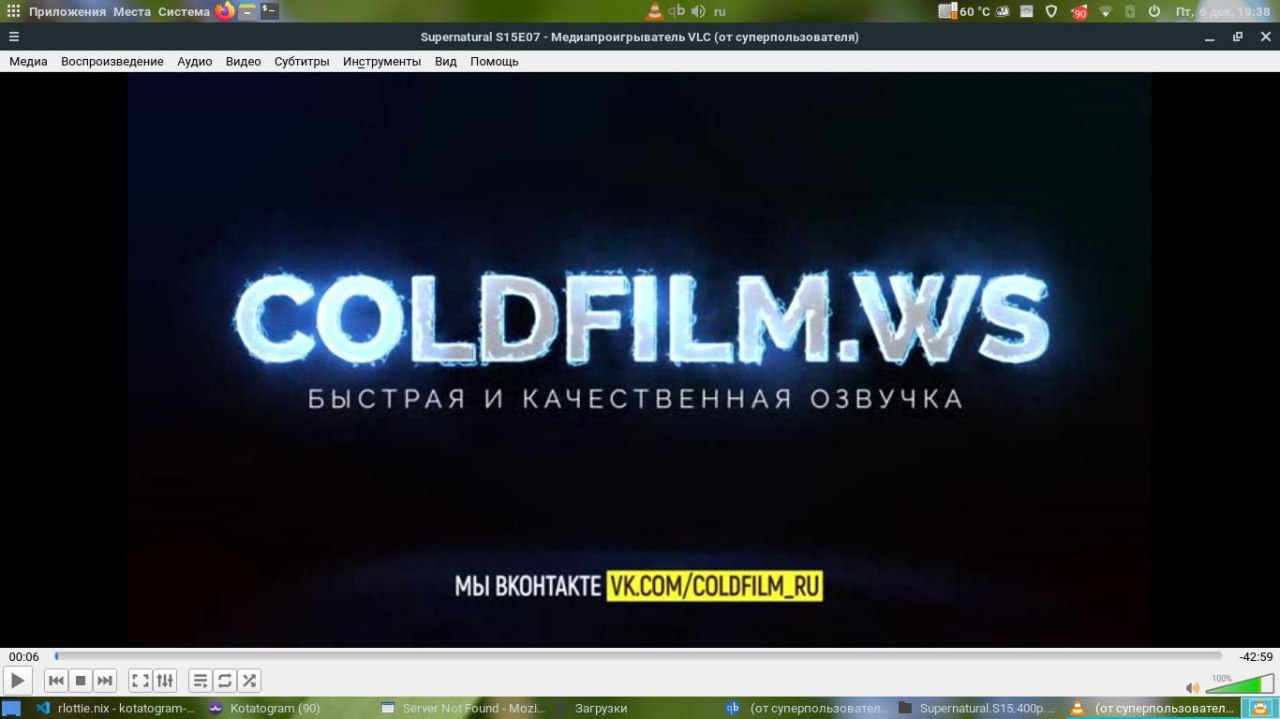1280x719 pixels.
Task: Switch to rlottie.nix kotatogram taskbar window
Action: (x=115, y=708)
